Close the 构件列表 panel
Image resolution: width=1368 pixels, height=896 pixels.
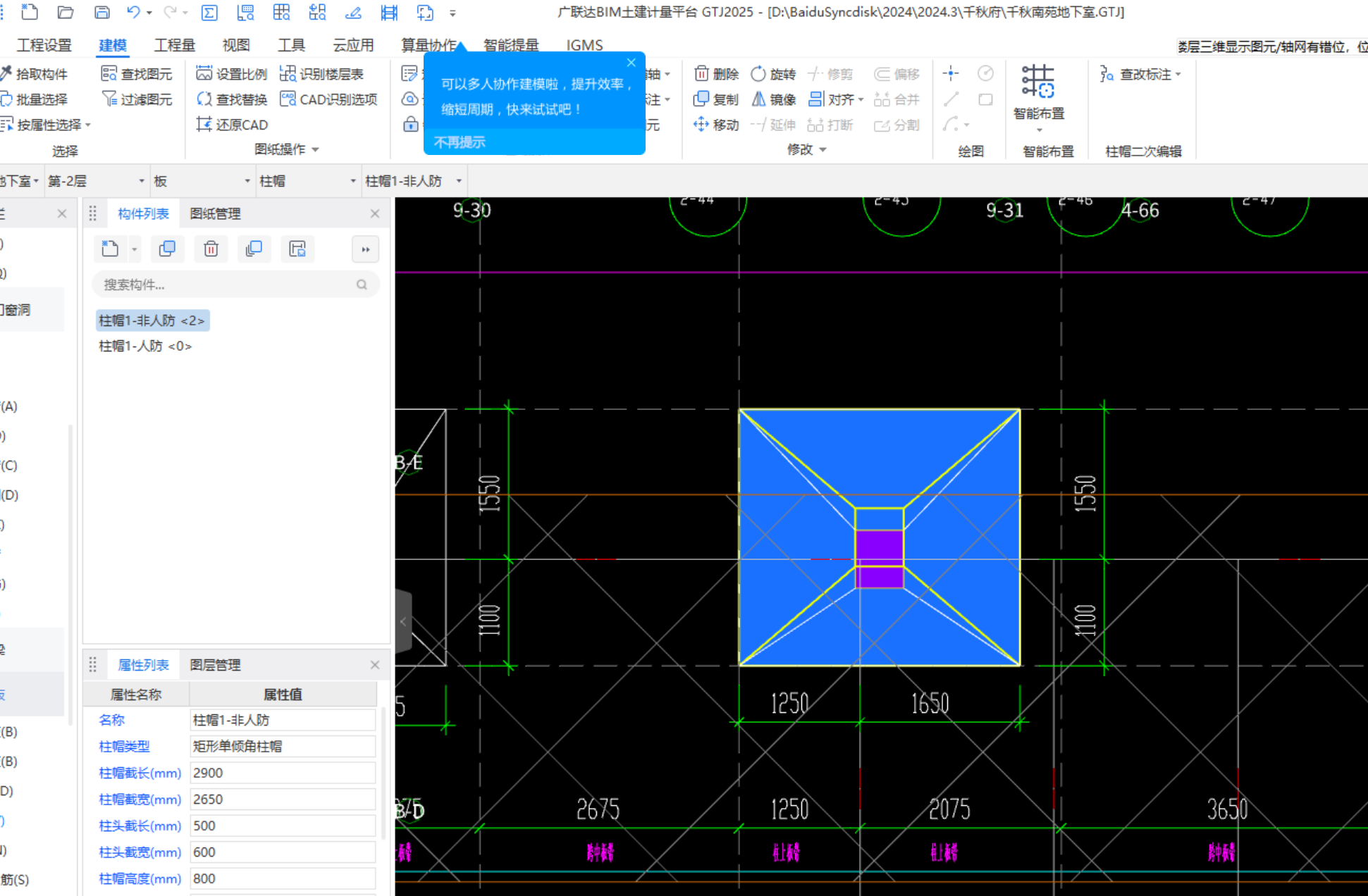pyautogui.click(x=375, y=213)
